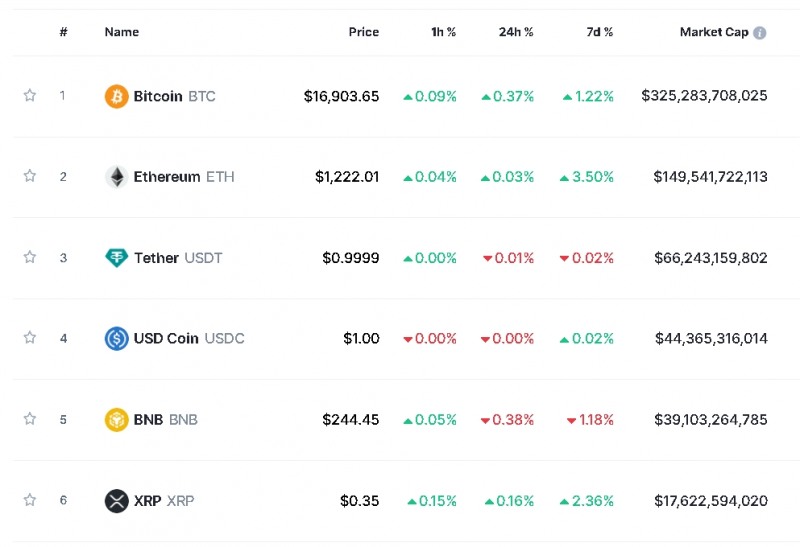The height and width of the screenshot is (547, 800).
Task: Toggle the BNB watchlist star
Action: (x=30, y=419)
